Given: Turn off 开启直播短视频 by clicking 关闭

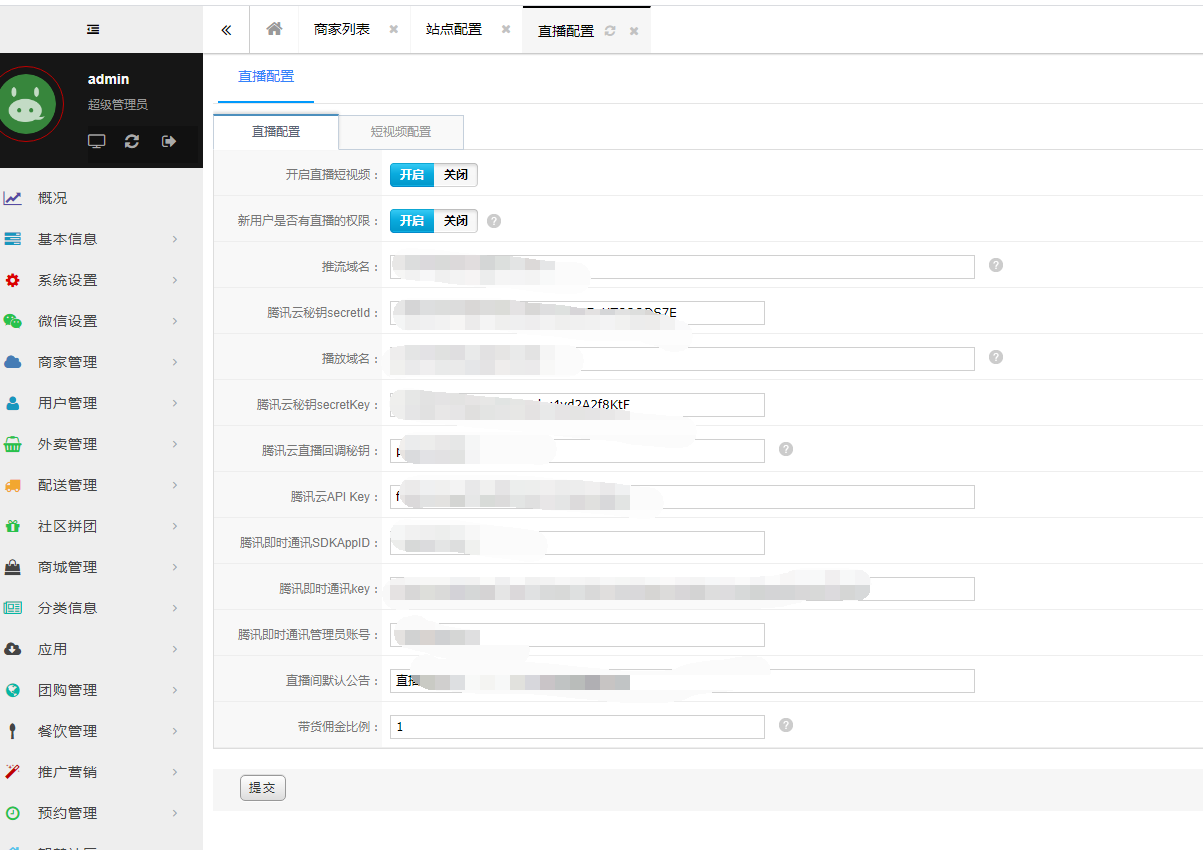Looking at the screenshot, I should [x=456, y=174].
